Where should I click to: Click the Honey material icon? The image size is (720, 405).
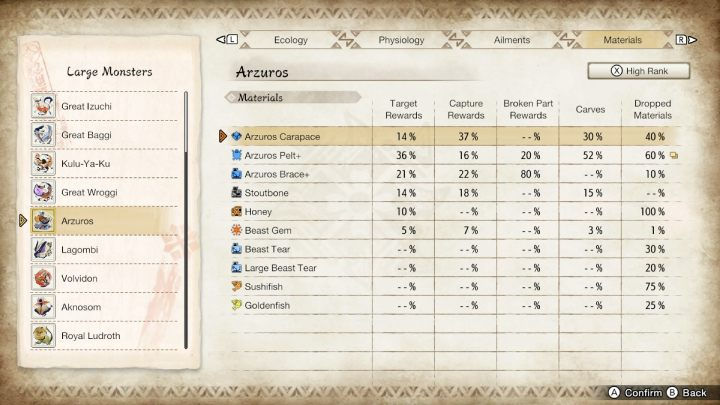coord(236,212)
